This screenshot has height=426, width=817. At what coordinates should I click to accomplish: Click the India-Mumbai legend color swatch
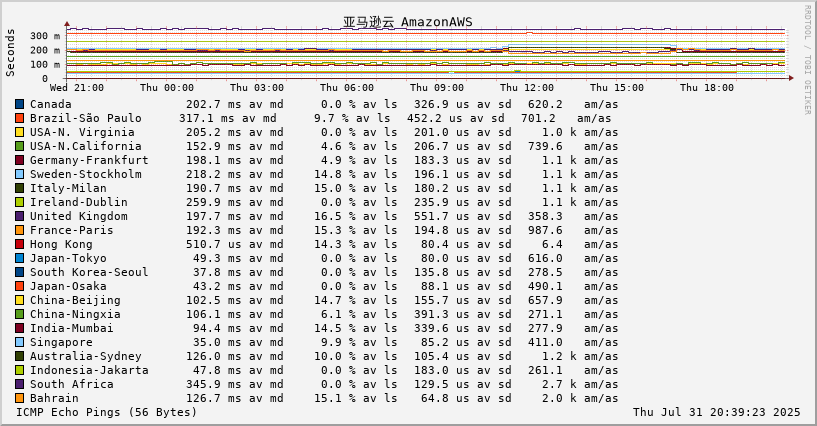point(20,328)
